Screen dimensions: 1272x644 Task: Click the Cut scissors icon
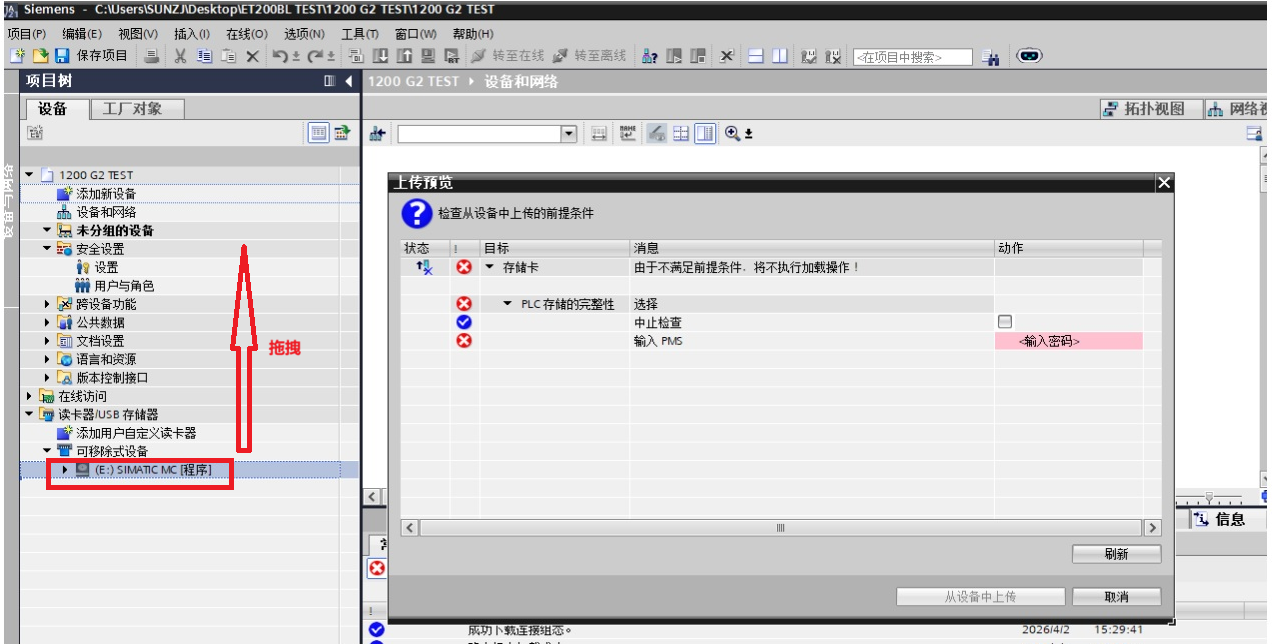pyautogui.click(x=180, y=56)
